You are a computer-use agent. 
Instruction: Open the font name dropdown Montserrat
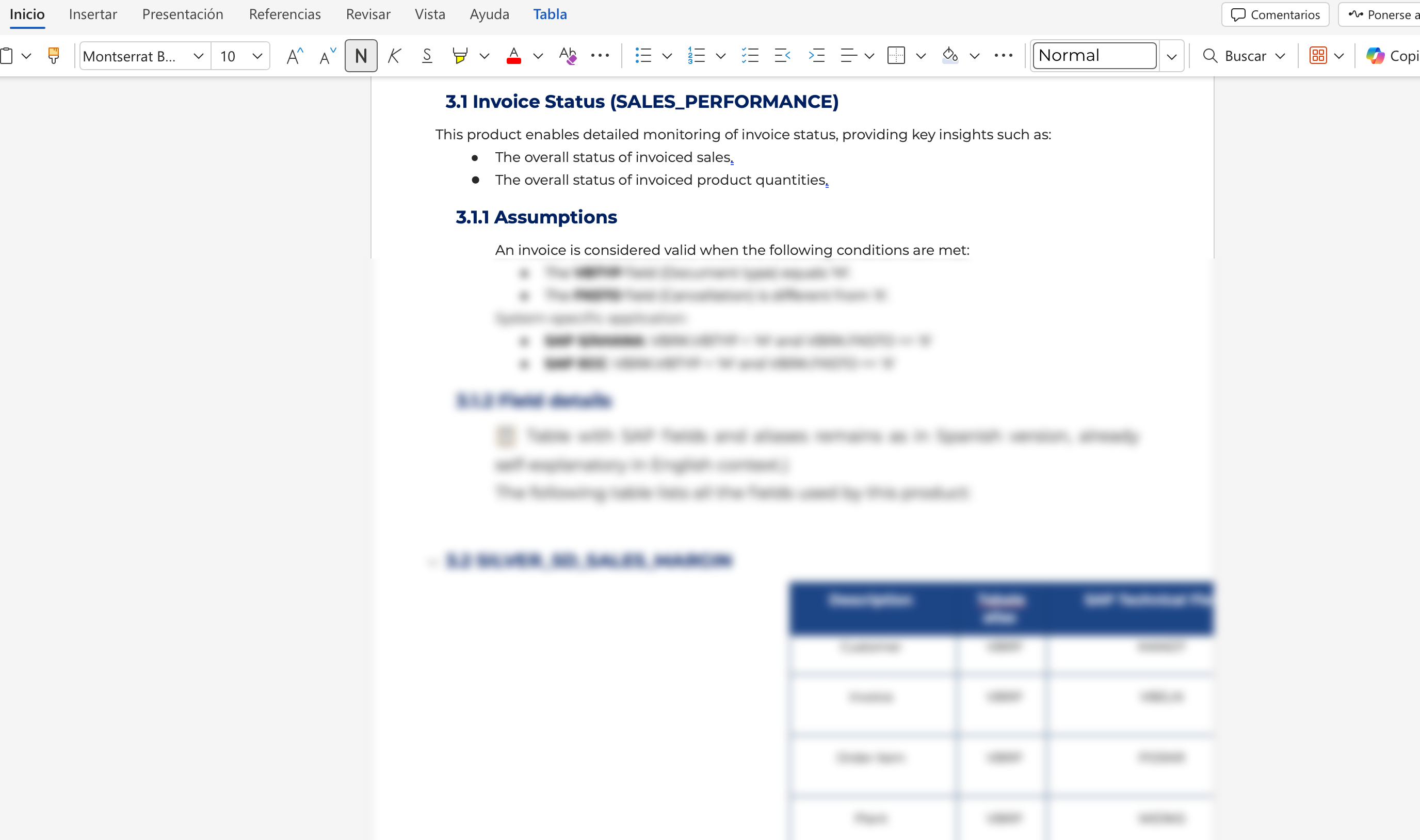[x=198, y=56]
